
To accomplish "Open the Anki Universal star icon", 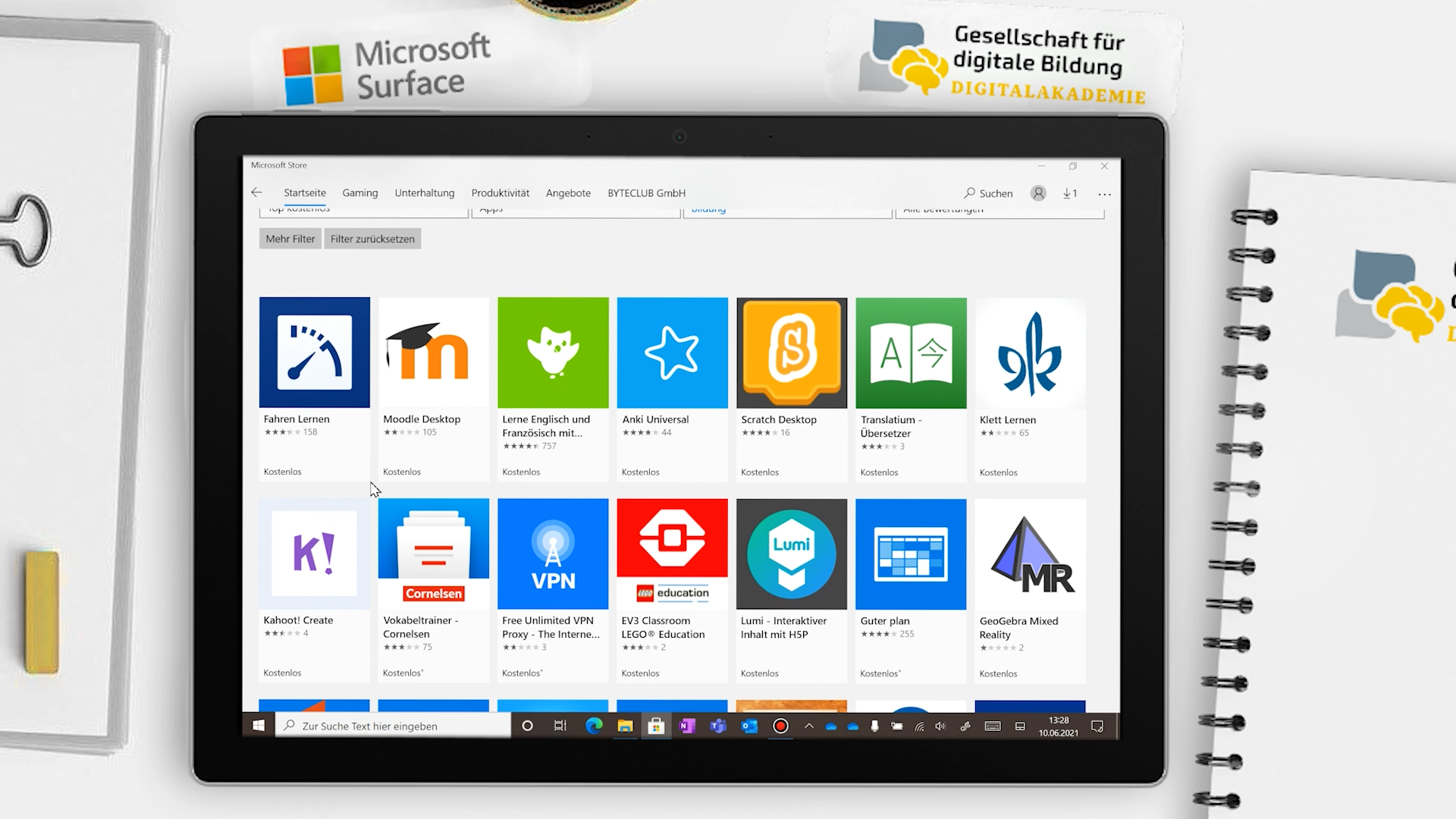I will pyautogui.click(x=672, y=353).
